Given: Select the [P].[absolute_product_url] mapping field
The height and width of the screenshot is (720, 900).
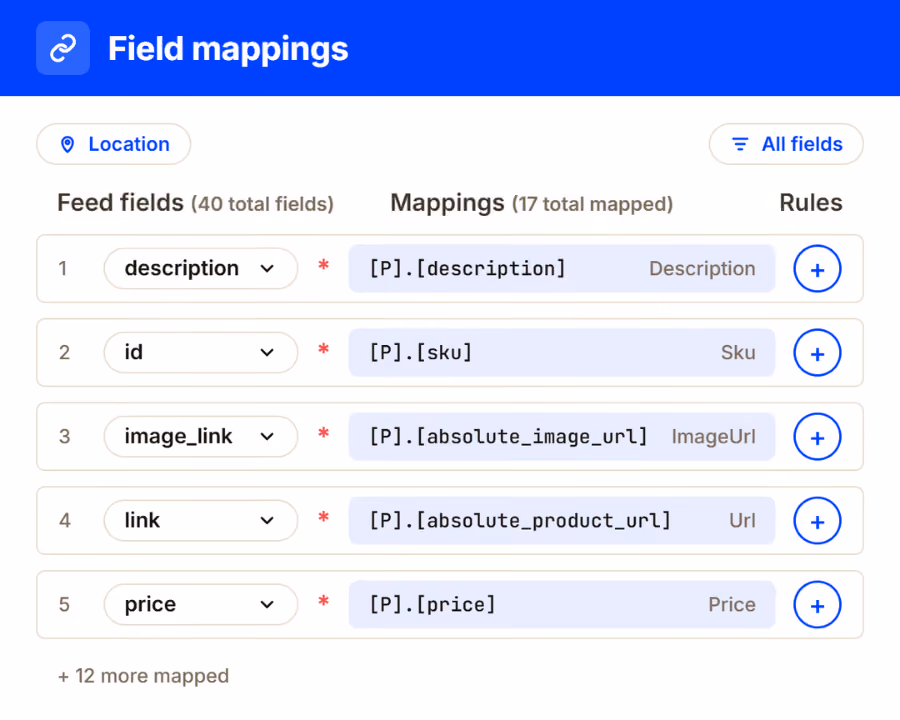Looking at the screenshot, I should pos(562,521).
